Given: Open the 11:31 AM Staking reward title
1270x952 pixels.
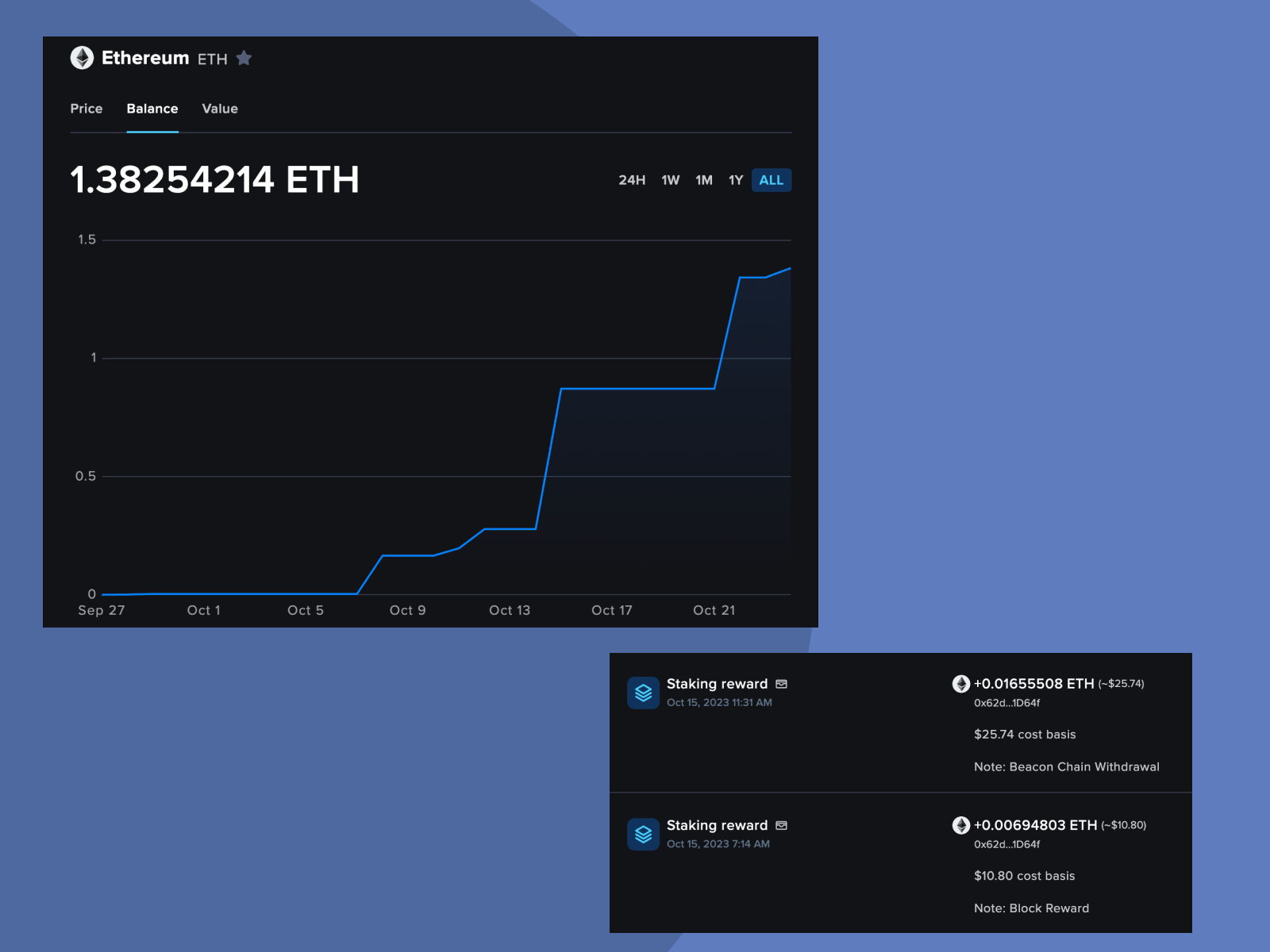Looking at the screenshot, I should pyautogui.click(x=717, y=684).
